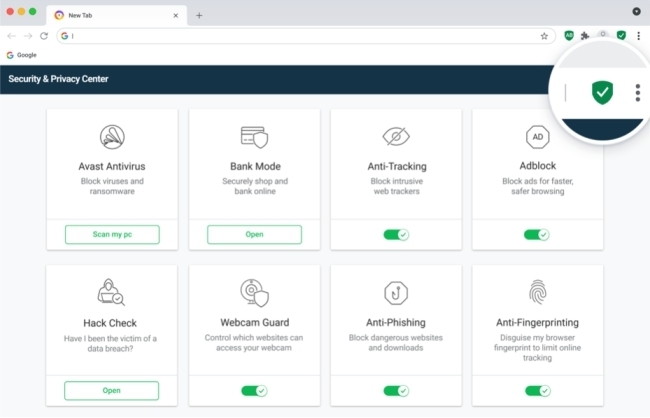
Task: Toggle Webcam Guard off
Action: [x=254, y=390]
